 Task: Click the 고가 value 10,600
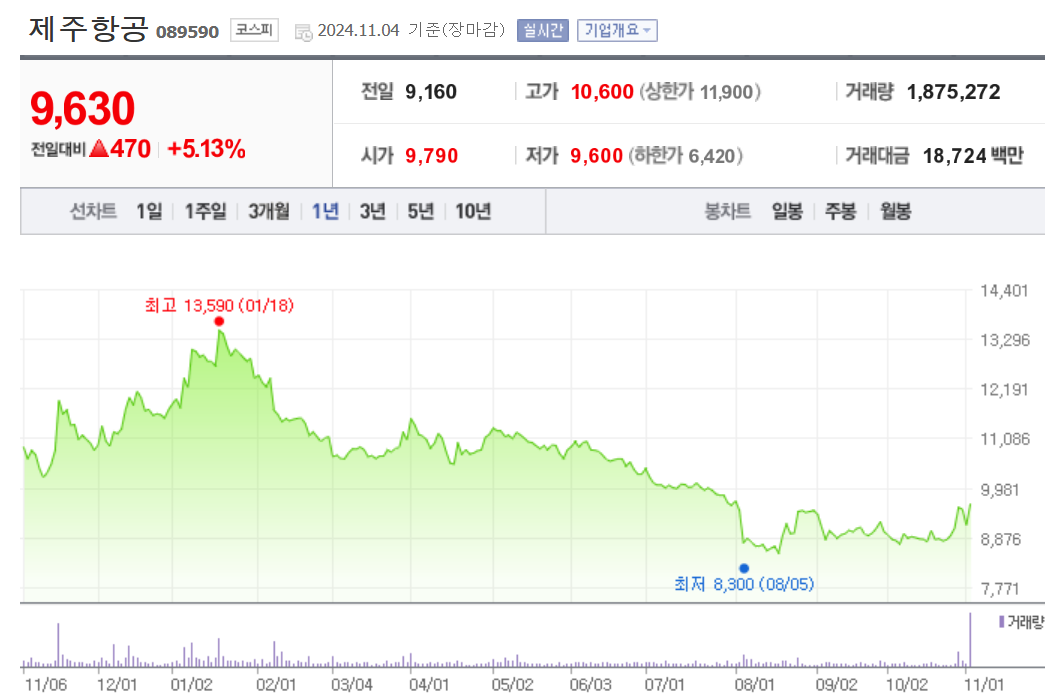(x=602, y=92)
